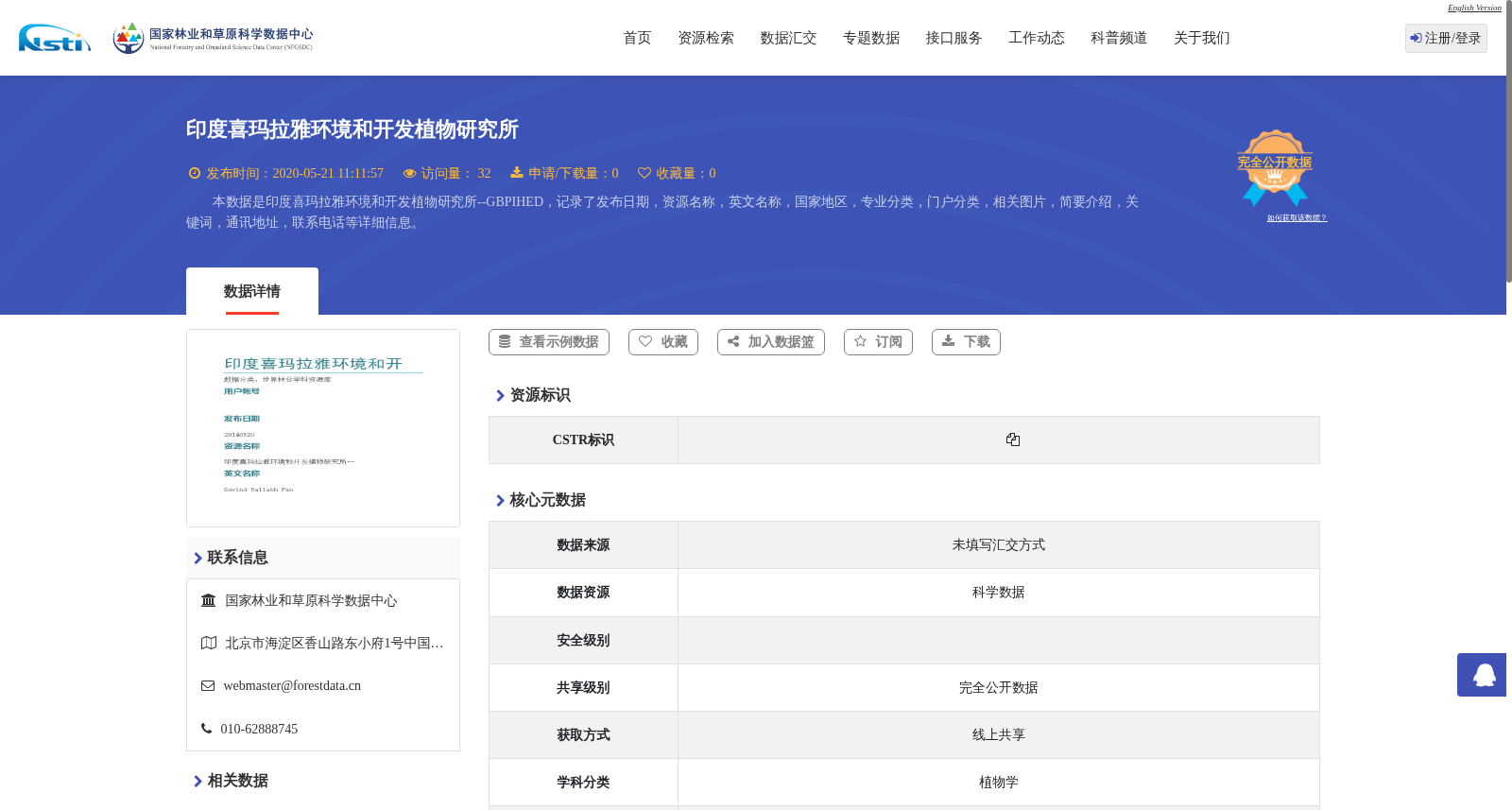The height and width of the screenshot is (810, 1512).
Task: Open the 如何获取该数据 link
Action: pyautogui.click(x=1297, y=218)
